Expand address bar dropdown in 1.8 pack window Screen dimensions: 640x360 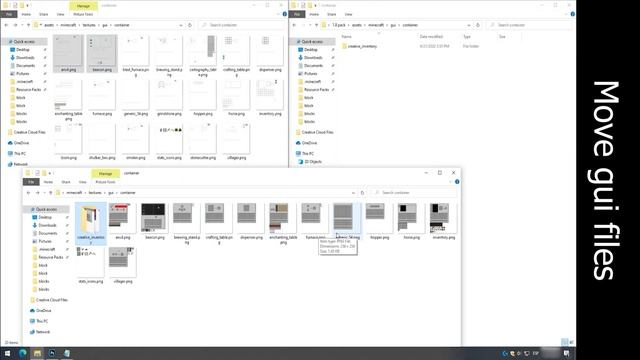pos(469,25)
